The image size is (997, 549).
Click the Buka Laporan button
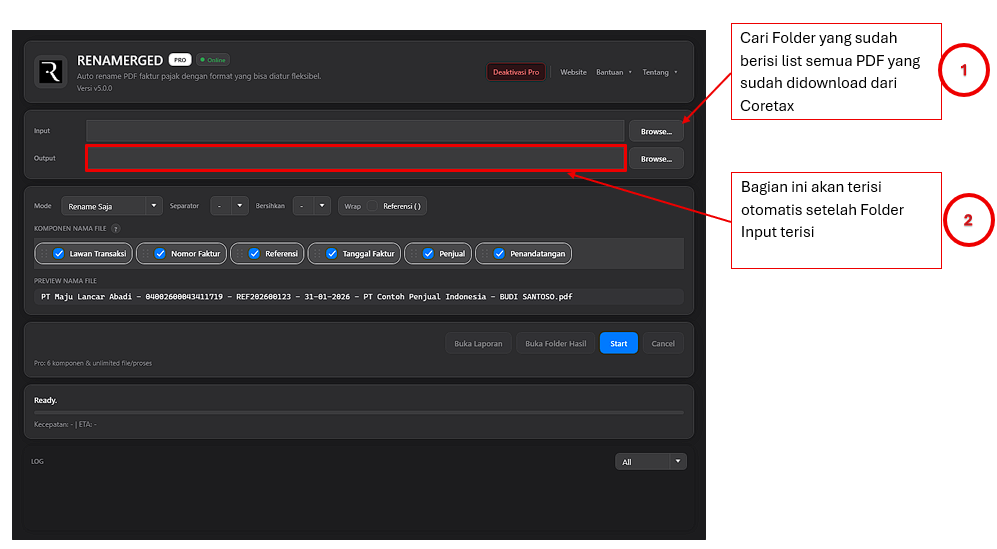click(478, 344)
